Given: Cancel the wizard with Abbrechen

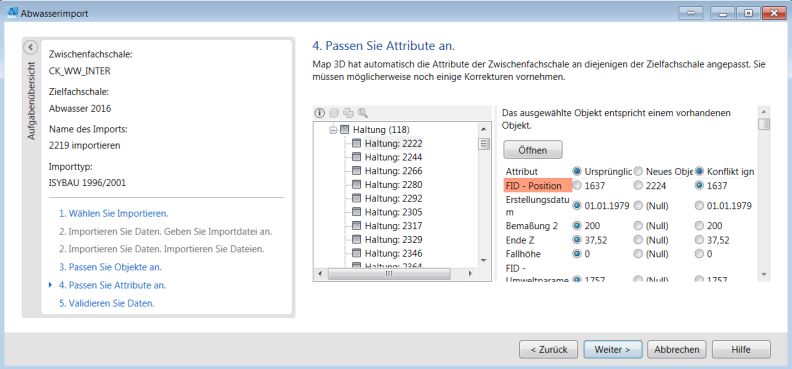Looking at the screenshot, I should pyautogui.click(x=677, y=349).
